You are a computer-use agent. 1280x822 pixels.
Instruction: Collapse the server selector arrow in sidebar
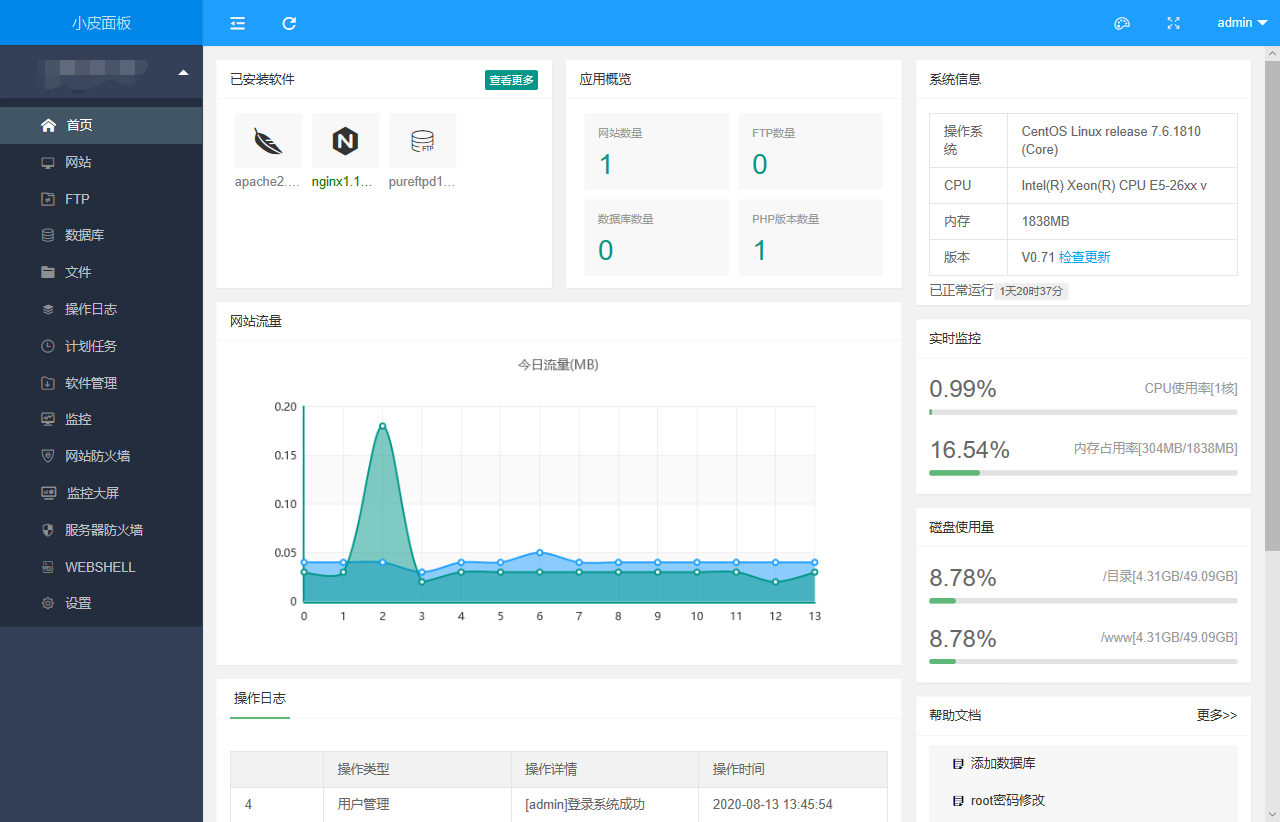coord(183,72)
